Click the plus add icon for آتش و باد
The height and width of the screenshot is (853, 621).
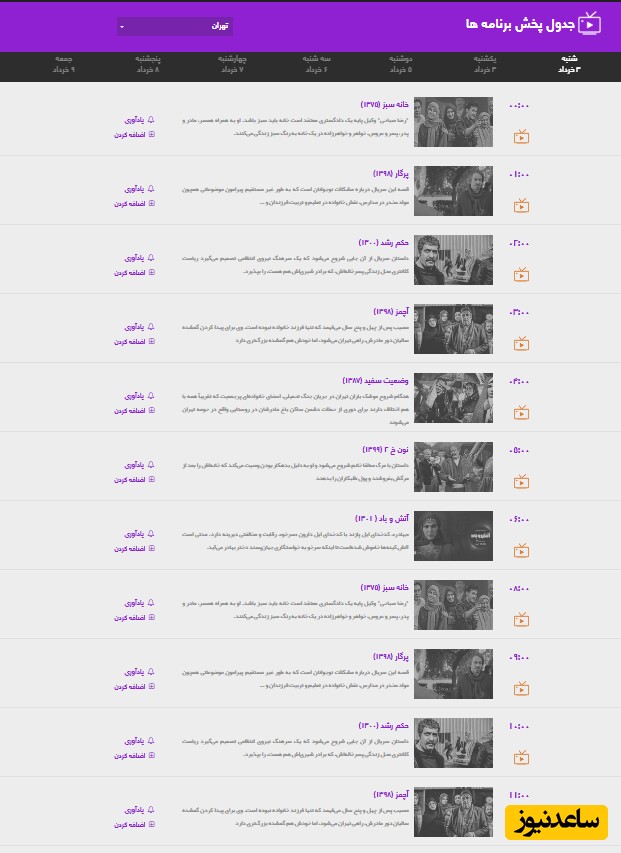tap(152, 548)
